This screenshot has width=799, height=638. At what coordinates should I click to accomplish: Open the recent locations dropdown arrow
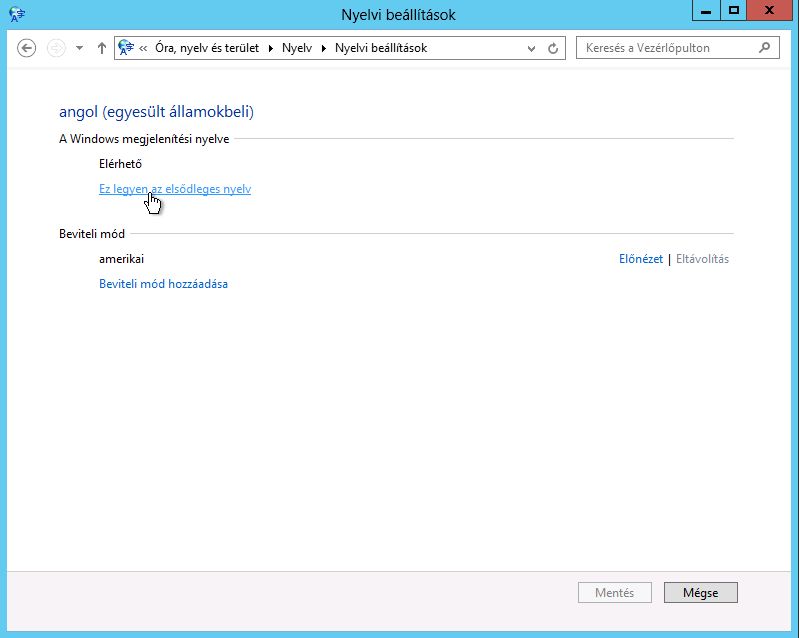[79, 48]
